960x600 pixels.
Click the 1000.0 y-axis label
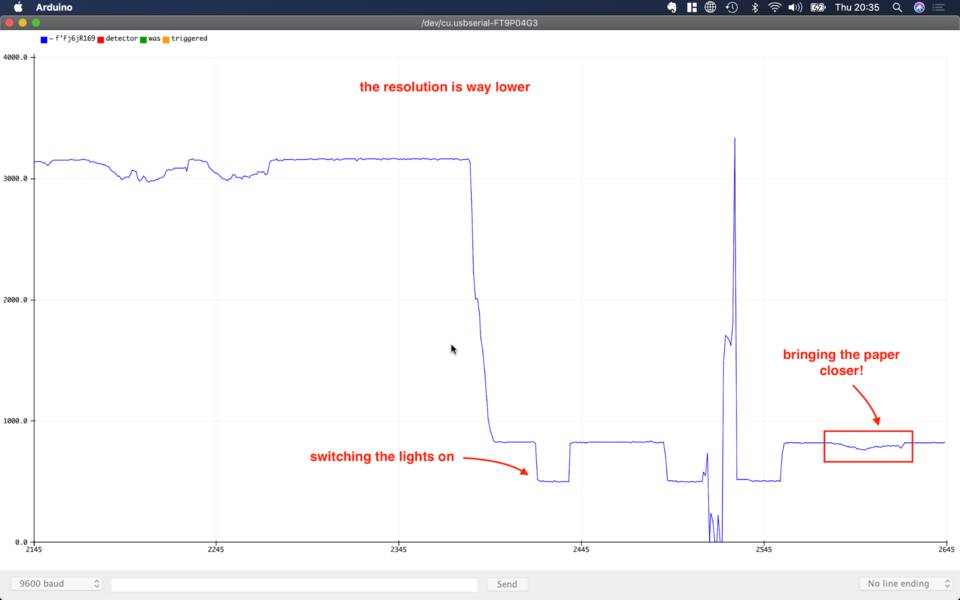pos(15,421)
